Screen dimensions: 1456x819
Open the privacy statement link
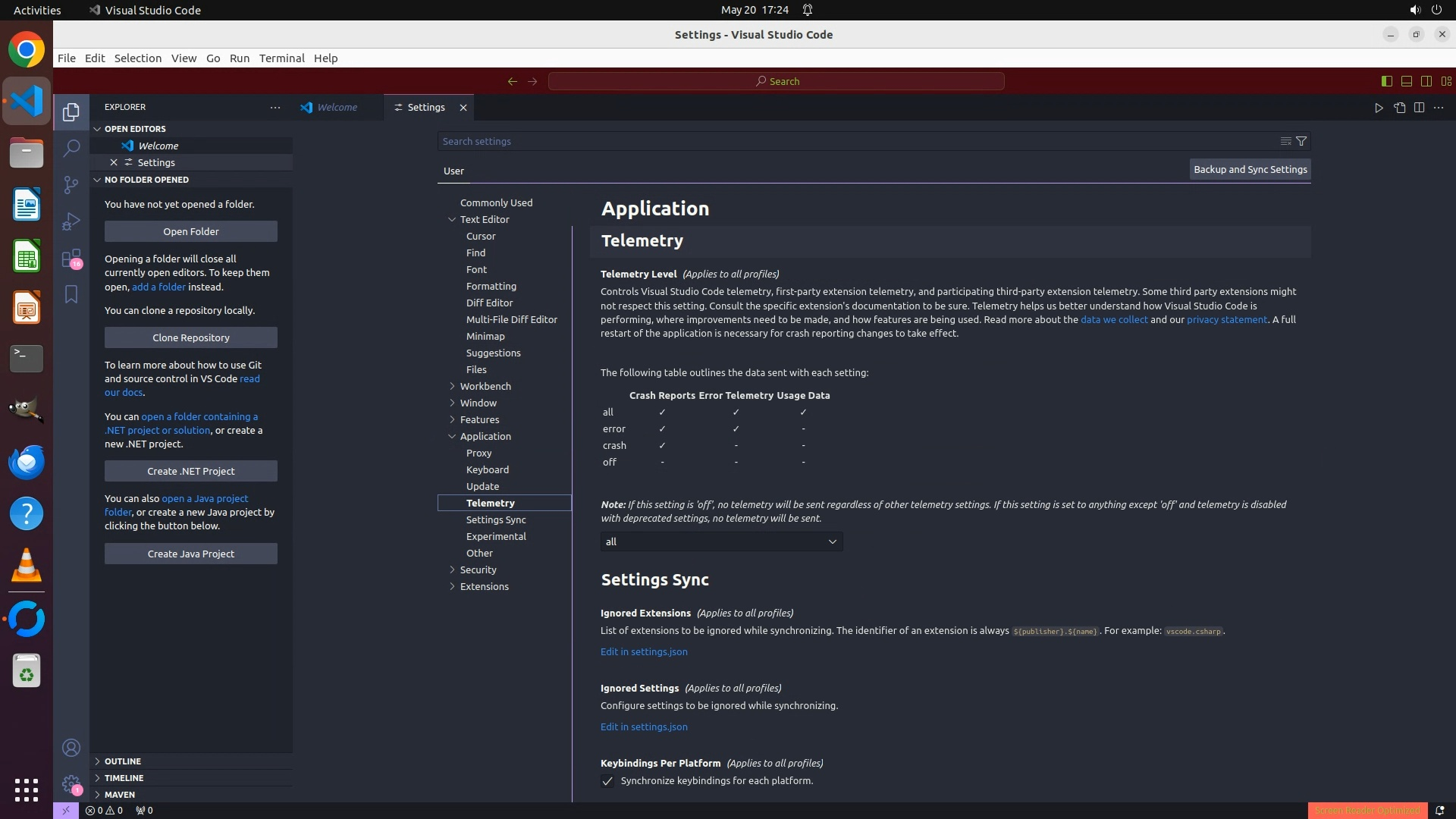(1226, 319)
